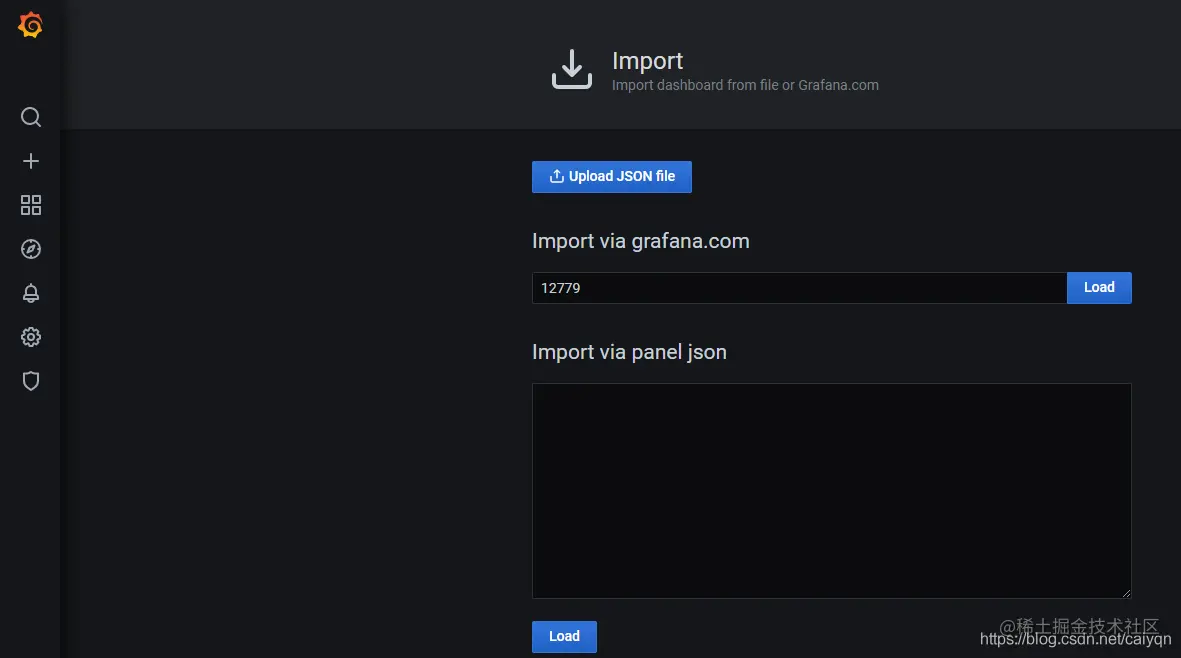Viewport: 1181px width, 658px height.
Task: Open the Configuration gear icon
Action: click(31, 337)
